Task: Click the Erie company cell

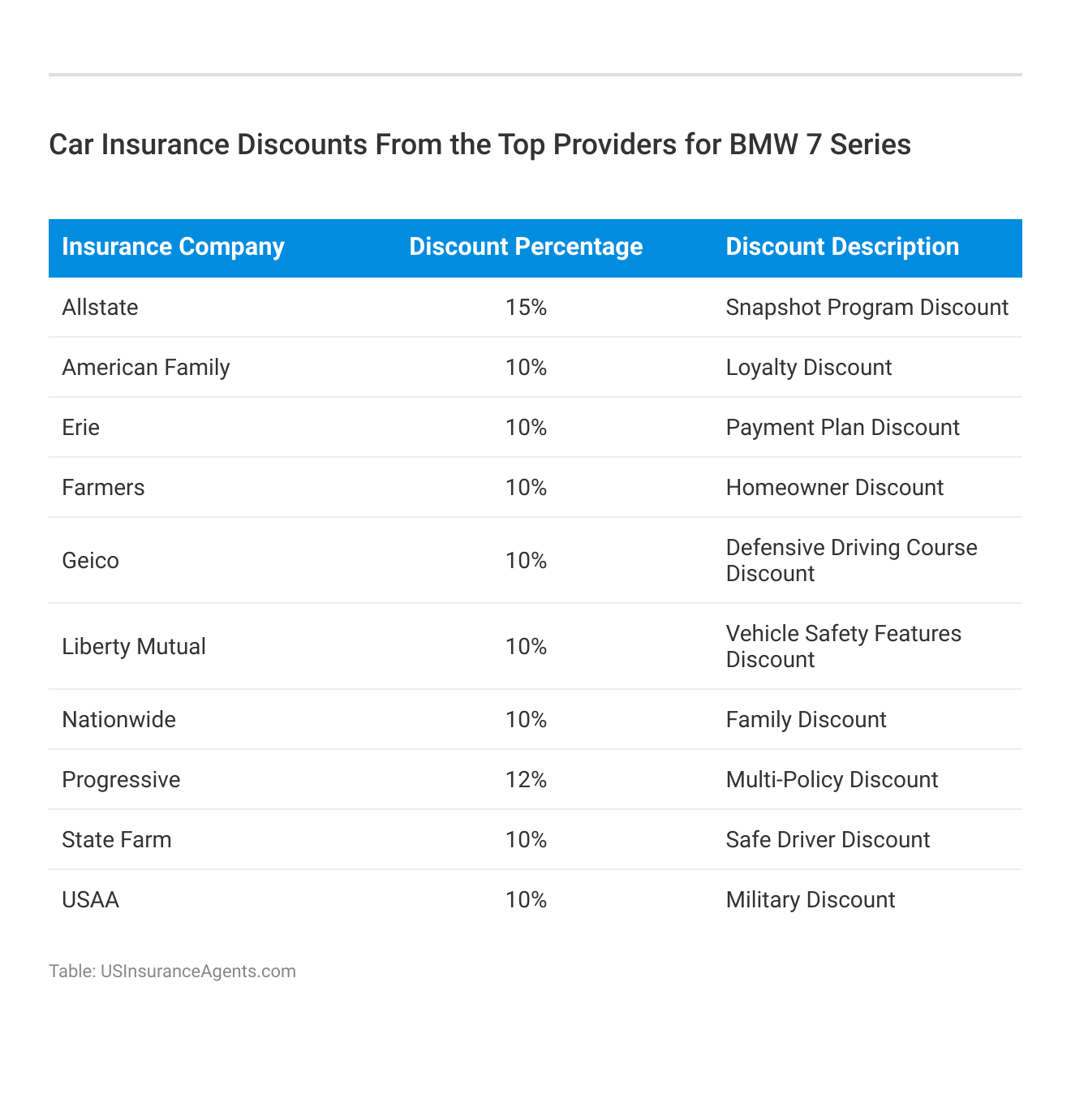Action: click(80, 428)
